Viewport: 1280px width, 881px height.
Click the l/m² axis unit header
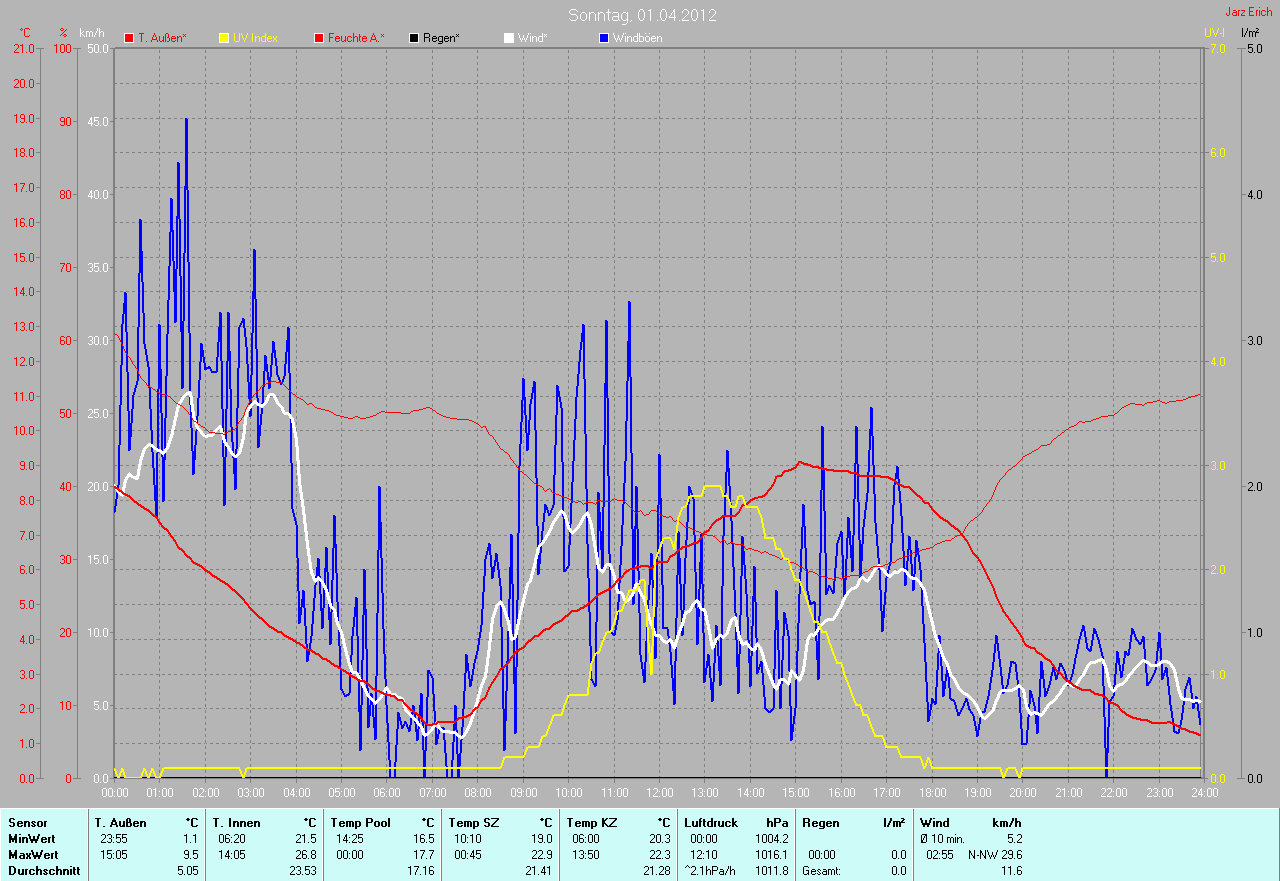click(1249, 33)
